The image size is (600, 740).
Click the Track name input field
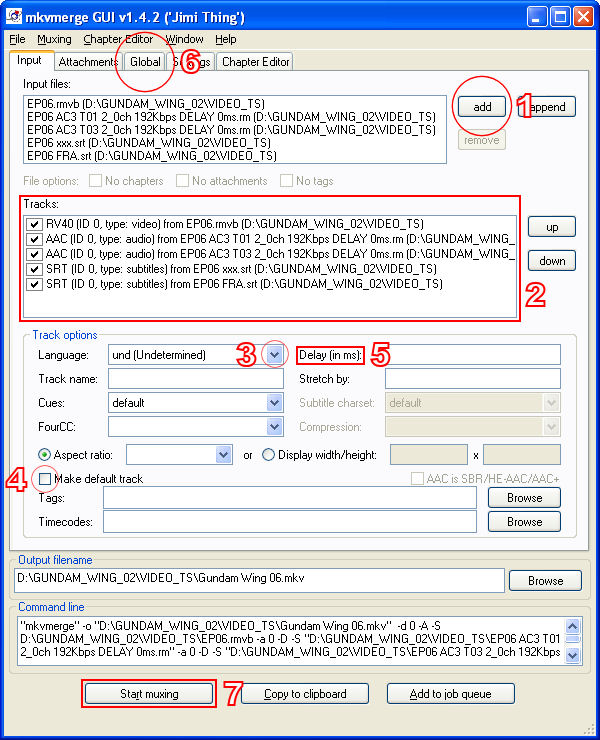tap(196, 379)
